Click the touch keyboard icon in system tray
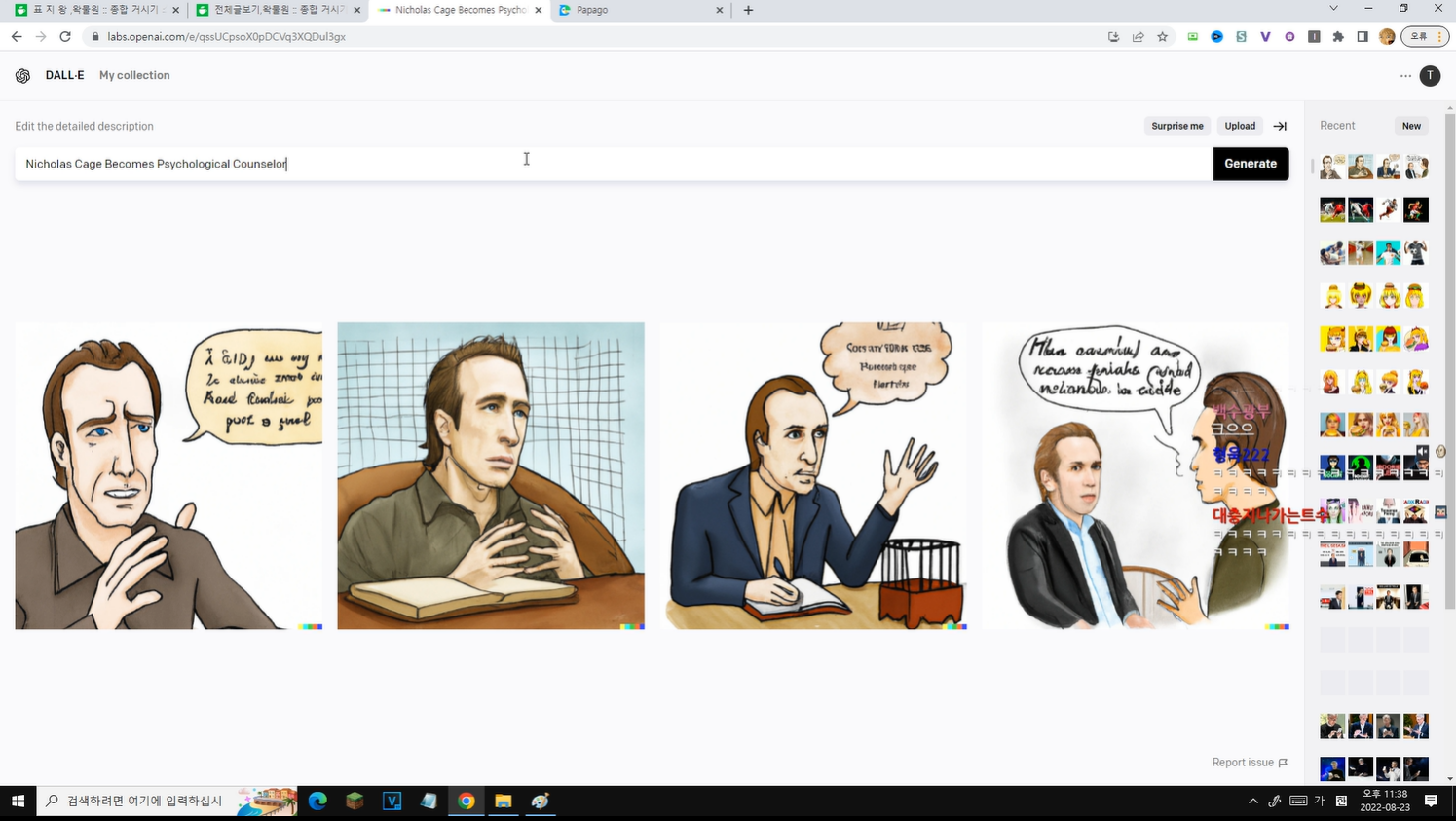The width and height of the screenshot is (1456, 821). 1298,801
